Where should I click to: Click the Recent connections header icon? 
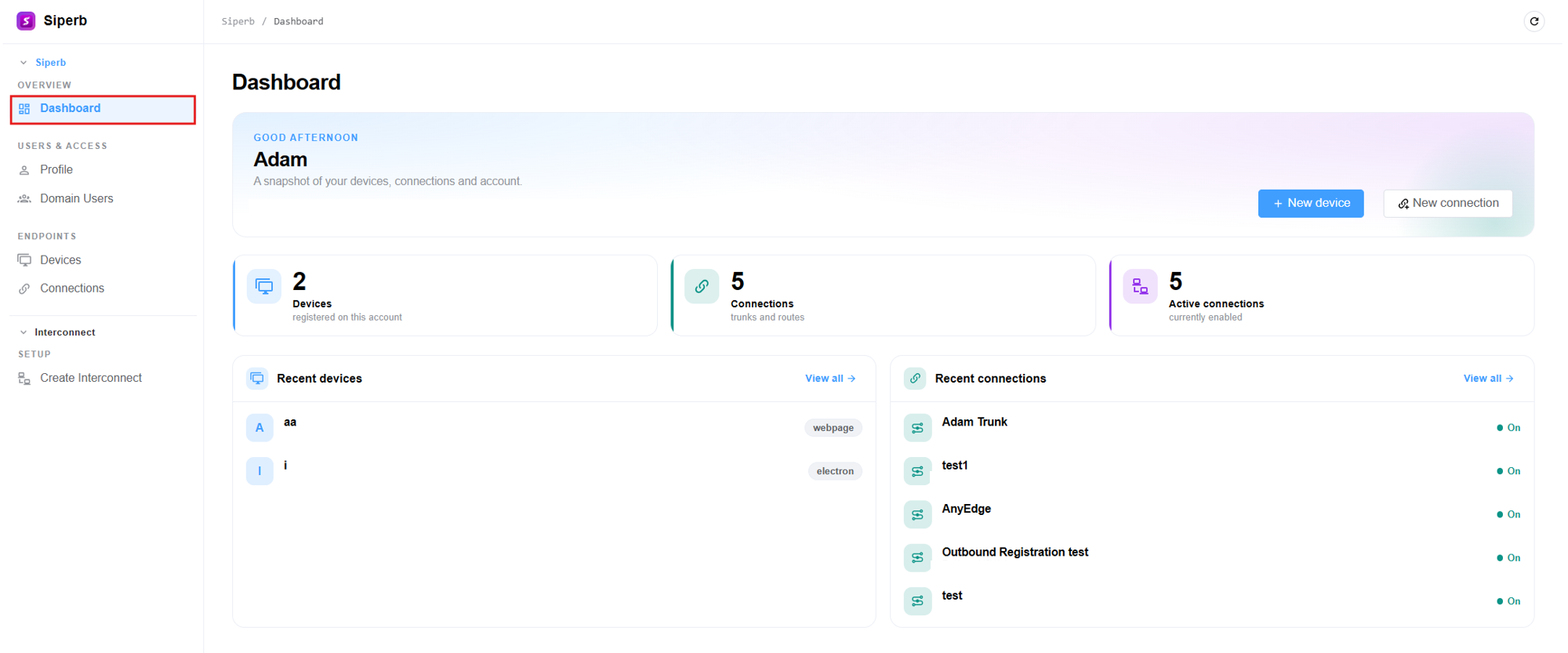(x=915, y=379)
